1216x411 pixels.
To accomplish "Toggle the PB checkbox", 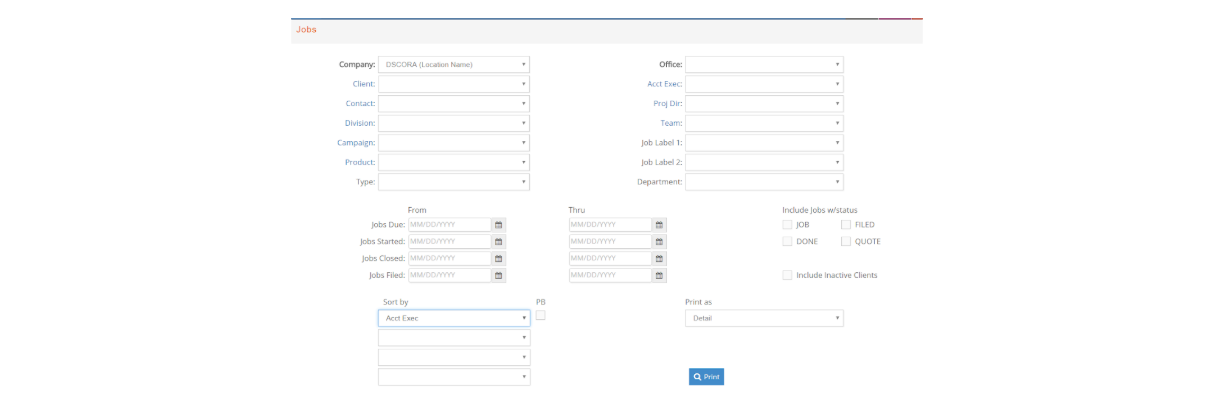I will point(540,315).
